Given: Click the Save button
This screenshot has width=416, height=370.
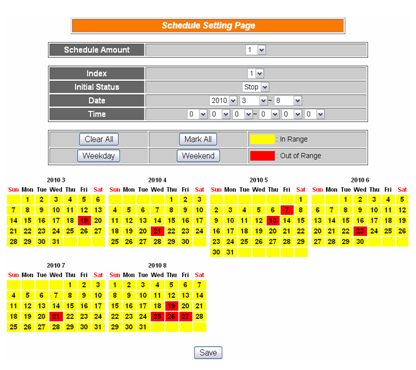Looking at the screenshot, I should pyautogui.click(x=208, y=353).
